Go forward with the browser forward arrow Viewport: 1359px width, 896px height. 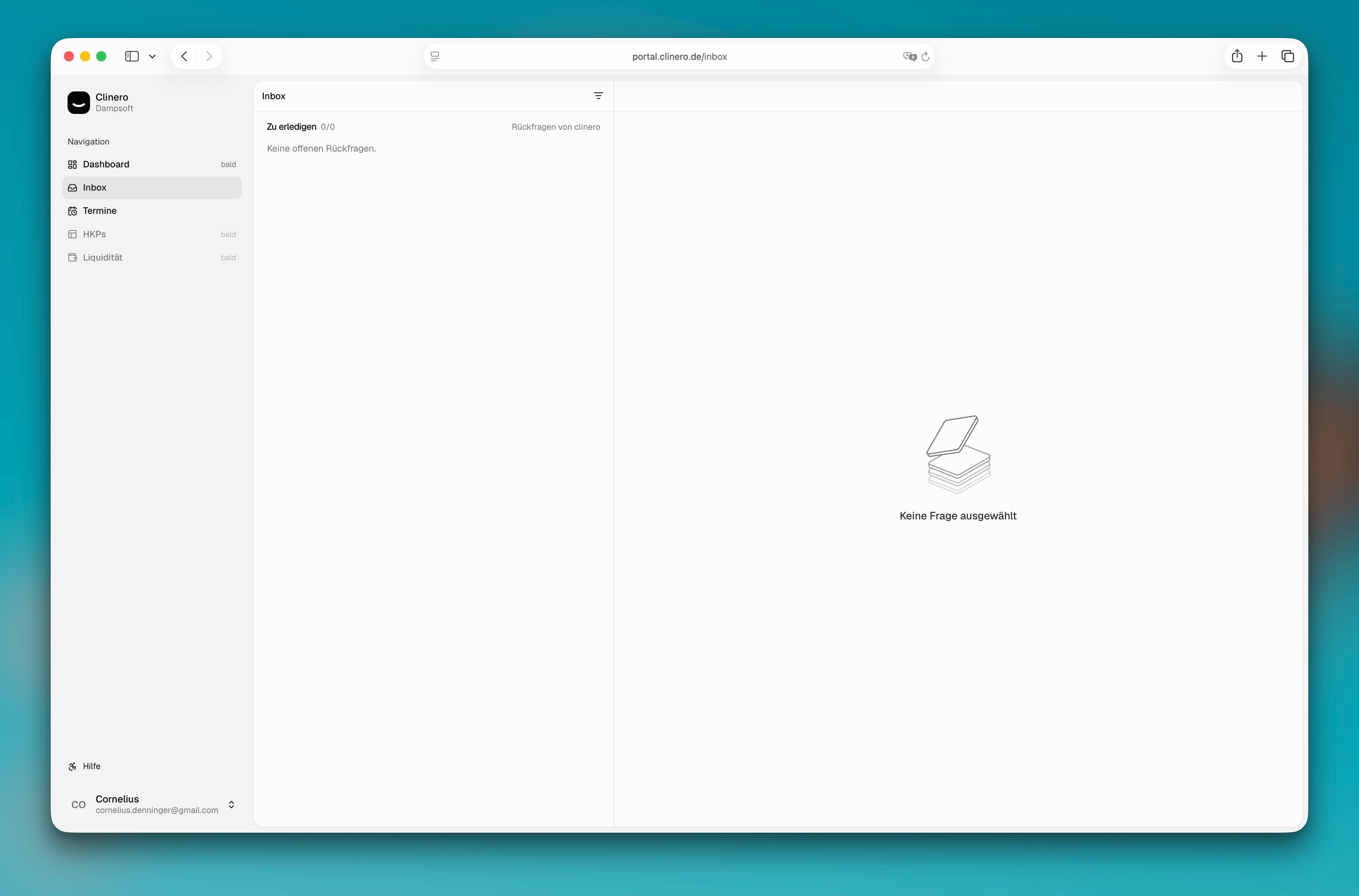209,56
